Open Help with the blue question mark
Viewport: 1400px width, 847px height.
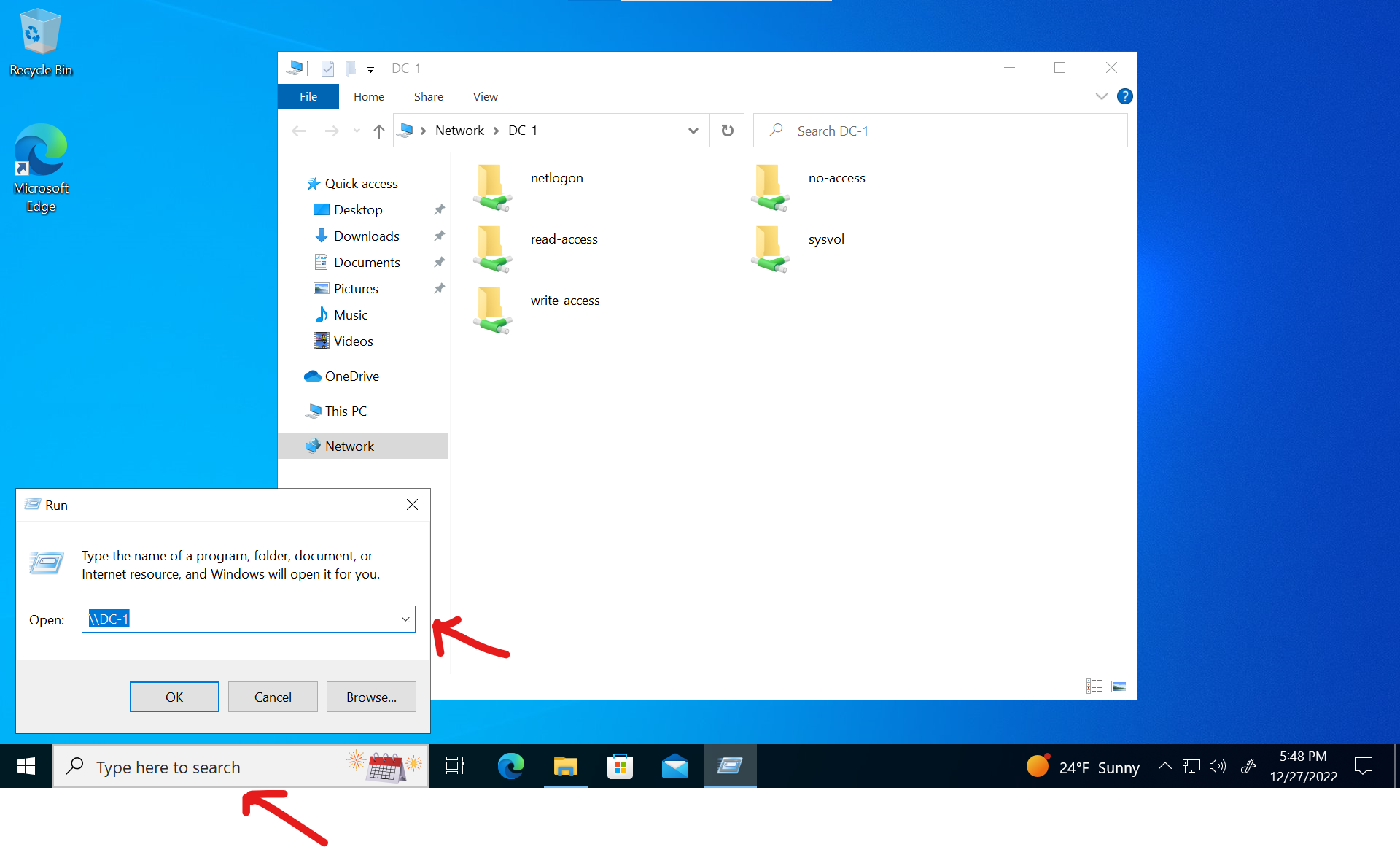pos(1124,96)
